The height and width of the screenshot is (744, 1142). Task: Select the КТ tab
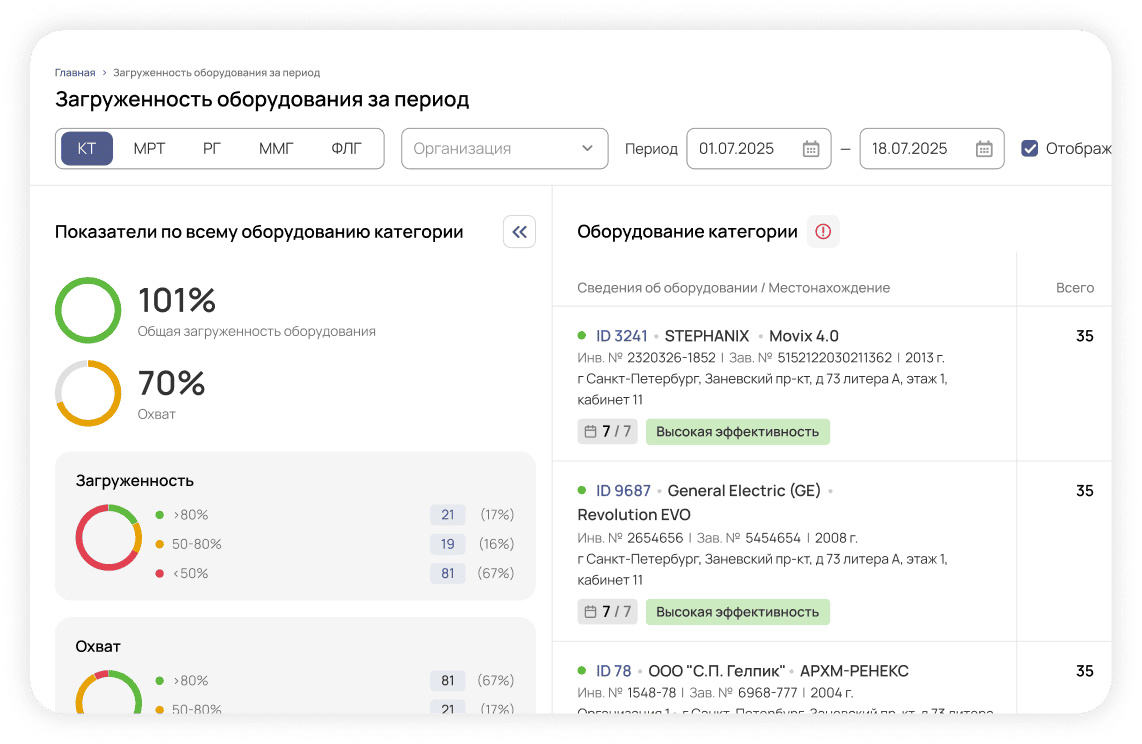[87, 149]
